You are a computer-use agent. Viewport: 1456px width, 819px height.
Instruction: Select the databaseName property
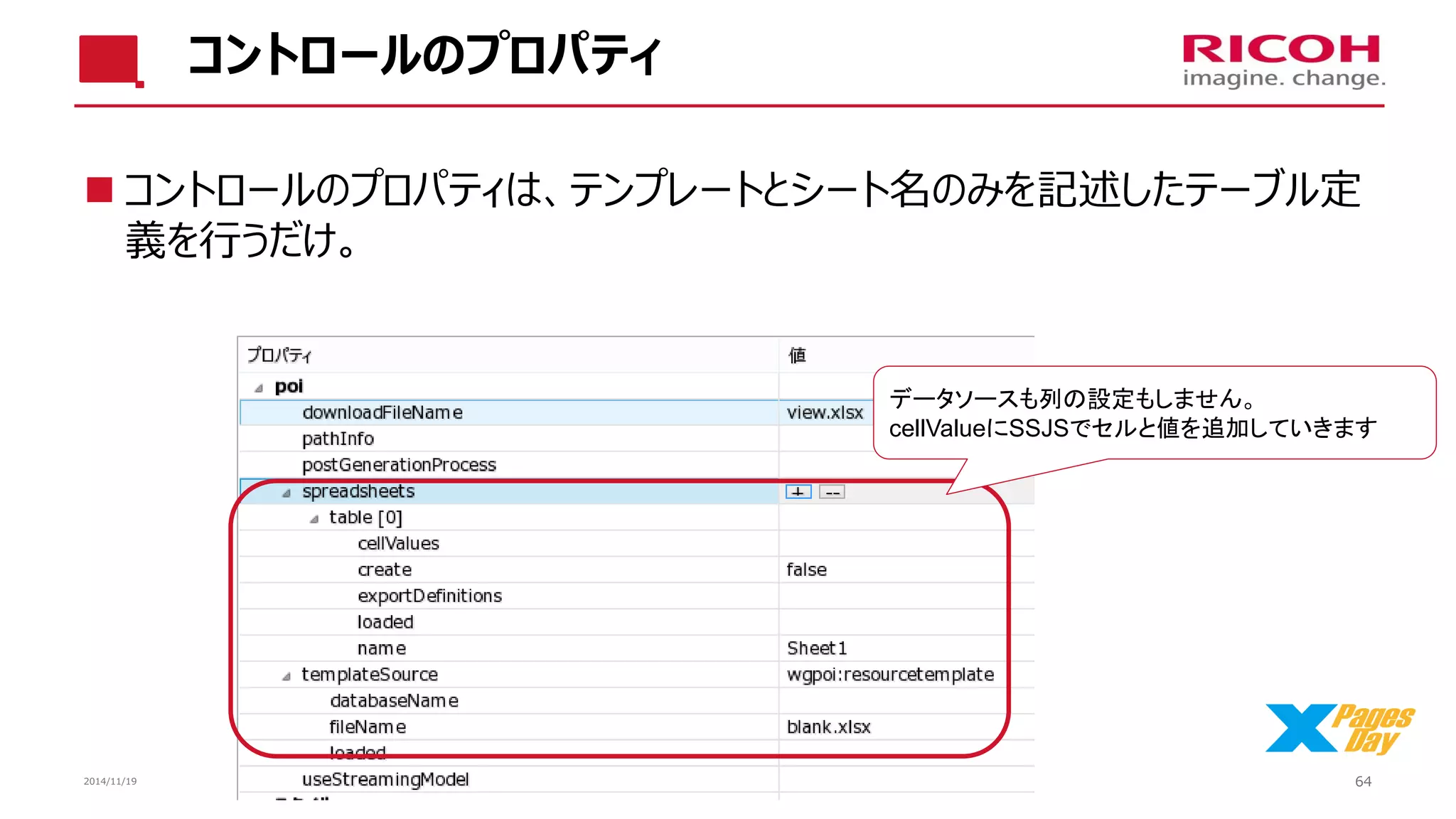coord(394,701)
